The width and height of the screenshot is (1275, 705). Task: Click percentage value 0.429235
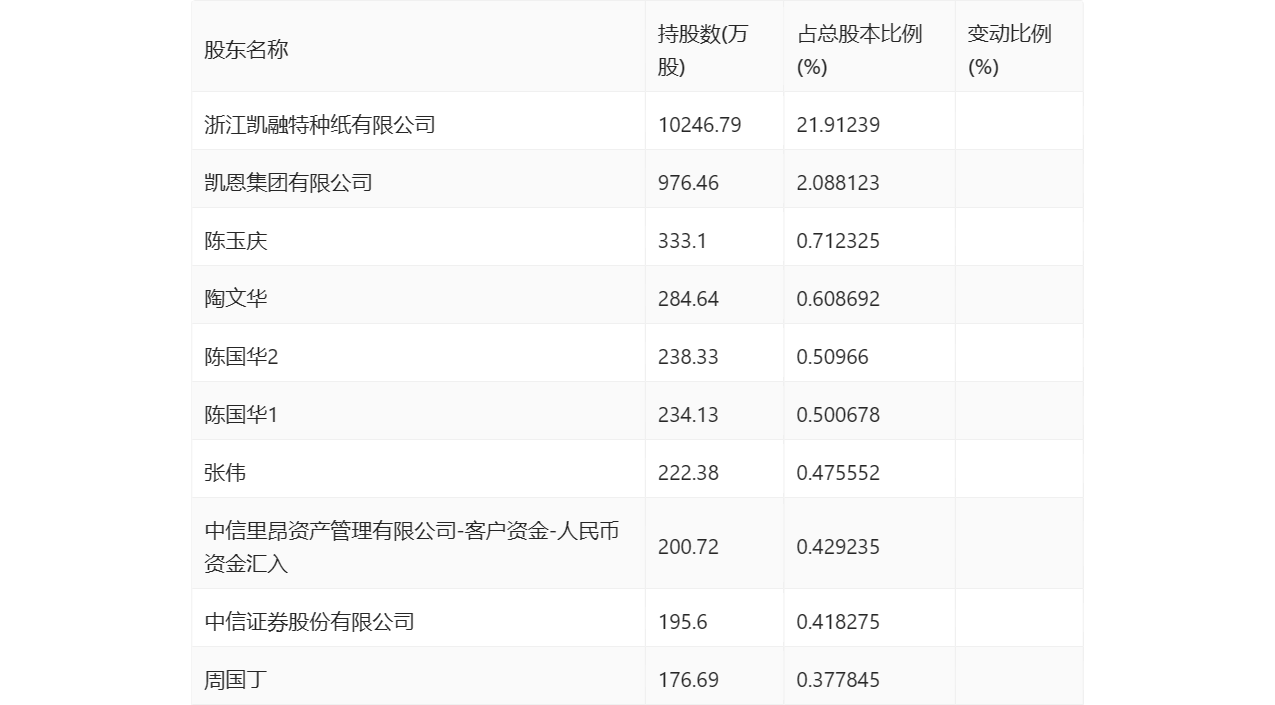pos(838,547)
